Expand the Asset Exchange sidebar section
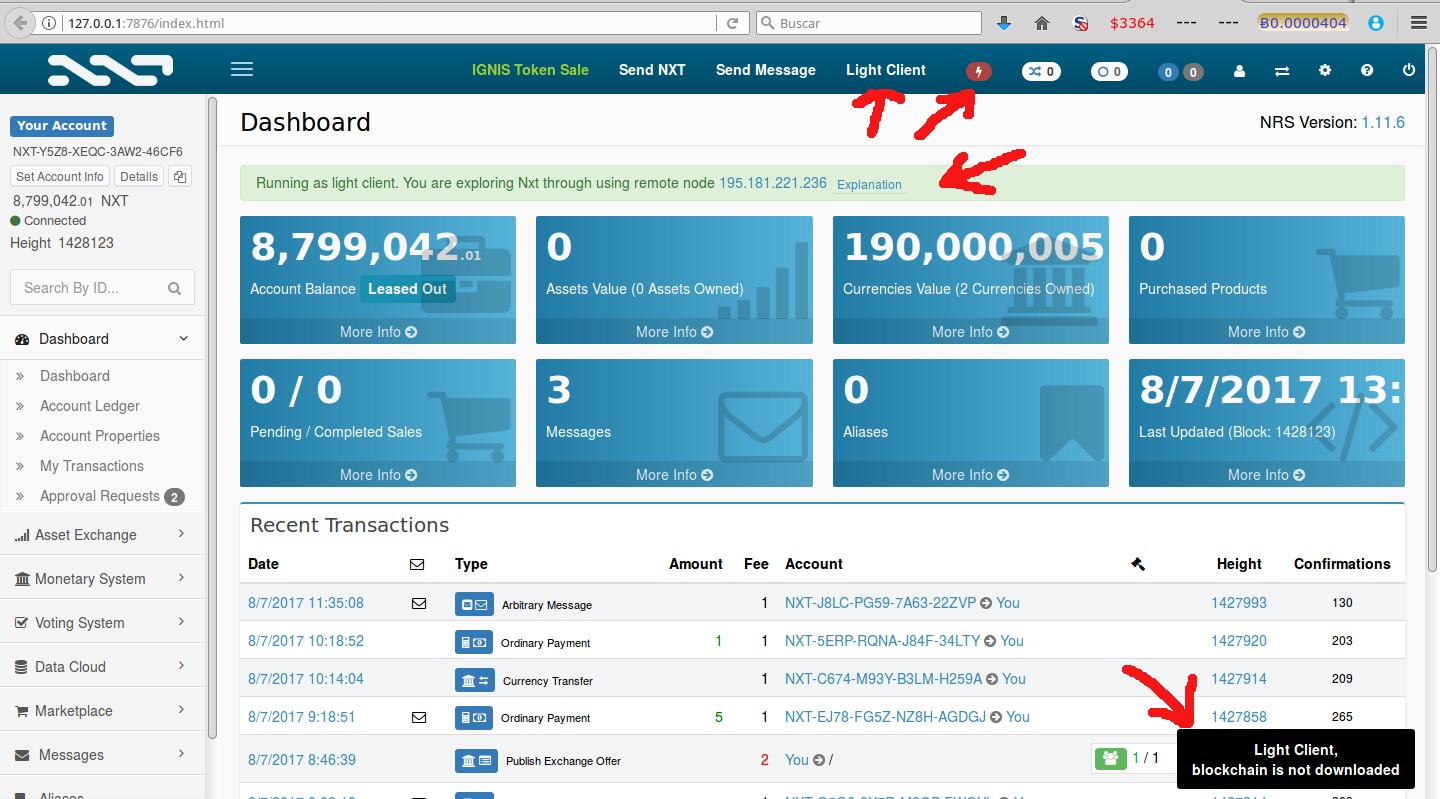This screenshot has height=799, width=1440. point(102,535)
